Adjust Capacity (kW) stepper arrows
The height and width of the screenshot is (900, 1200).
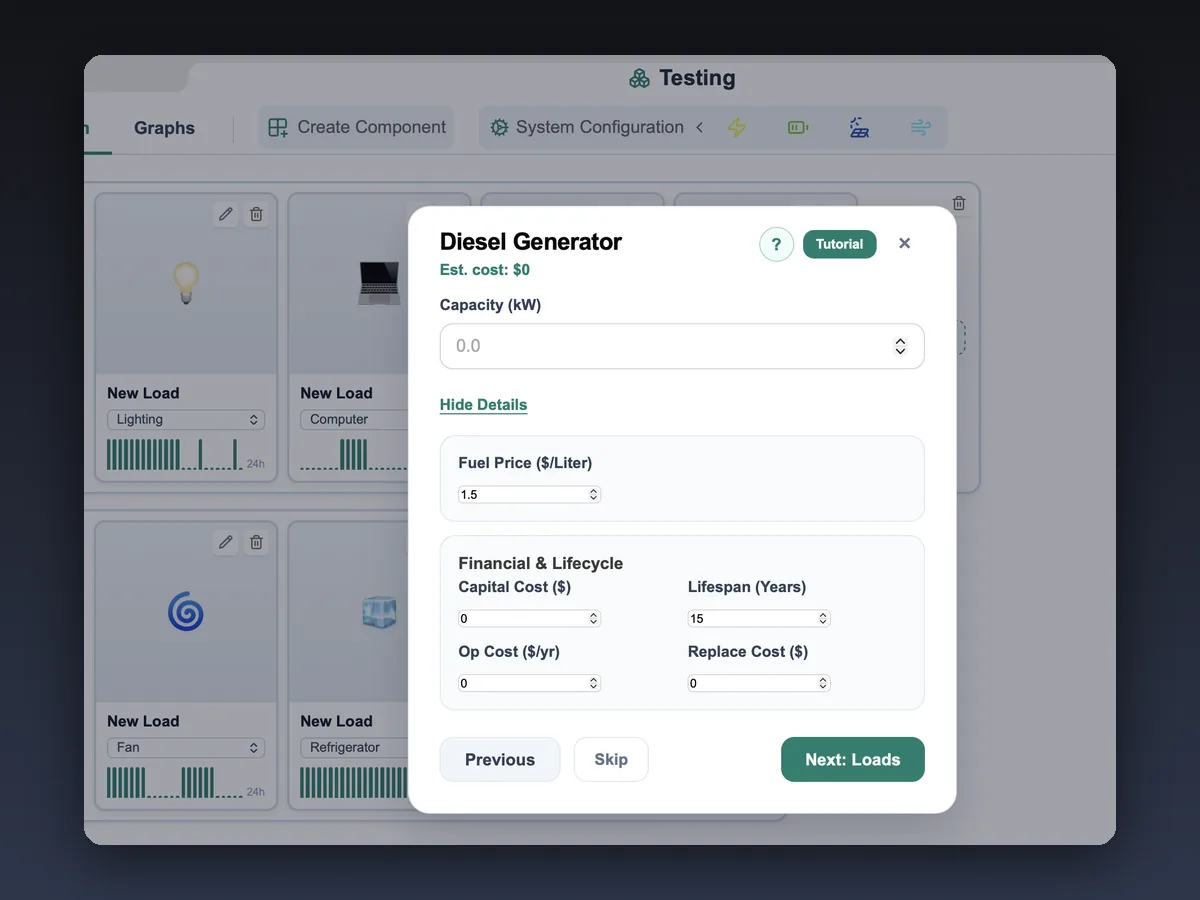click(x=900, y=346)
